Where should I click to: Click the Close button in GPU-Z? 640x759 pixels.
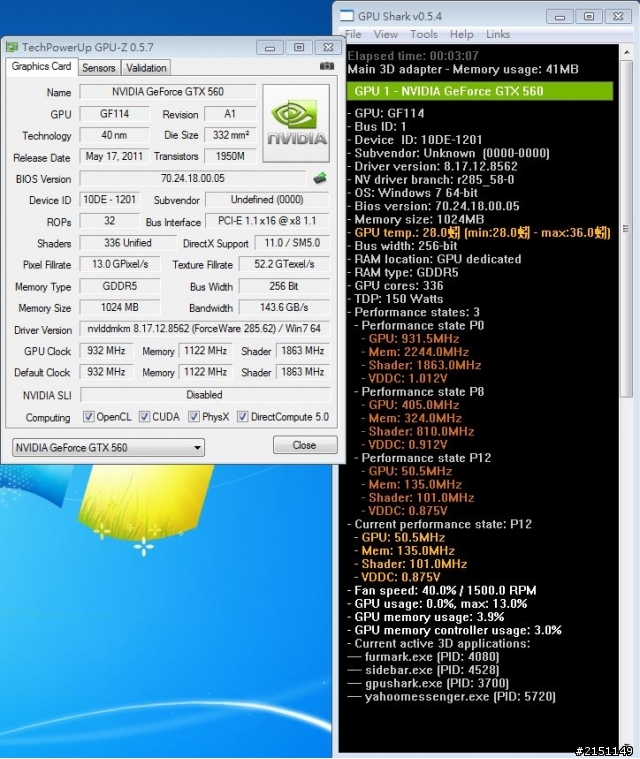tap(305, 445)
